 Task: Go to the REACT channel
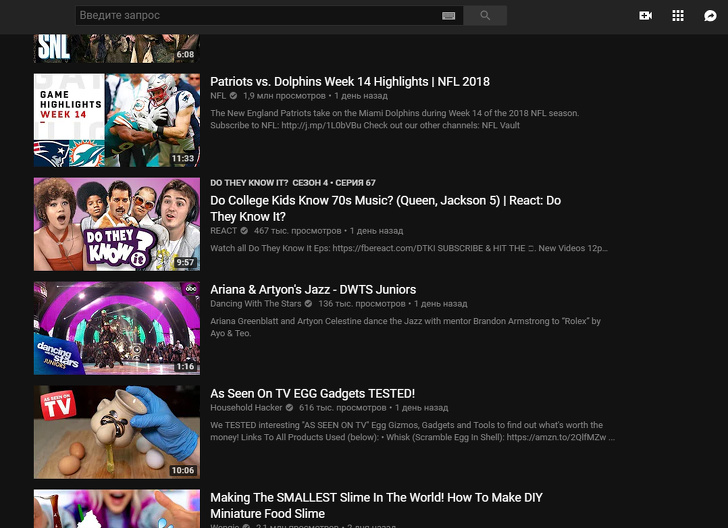[x=223, y=231]
